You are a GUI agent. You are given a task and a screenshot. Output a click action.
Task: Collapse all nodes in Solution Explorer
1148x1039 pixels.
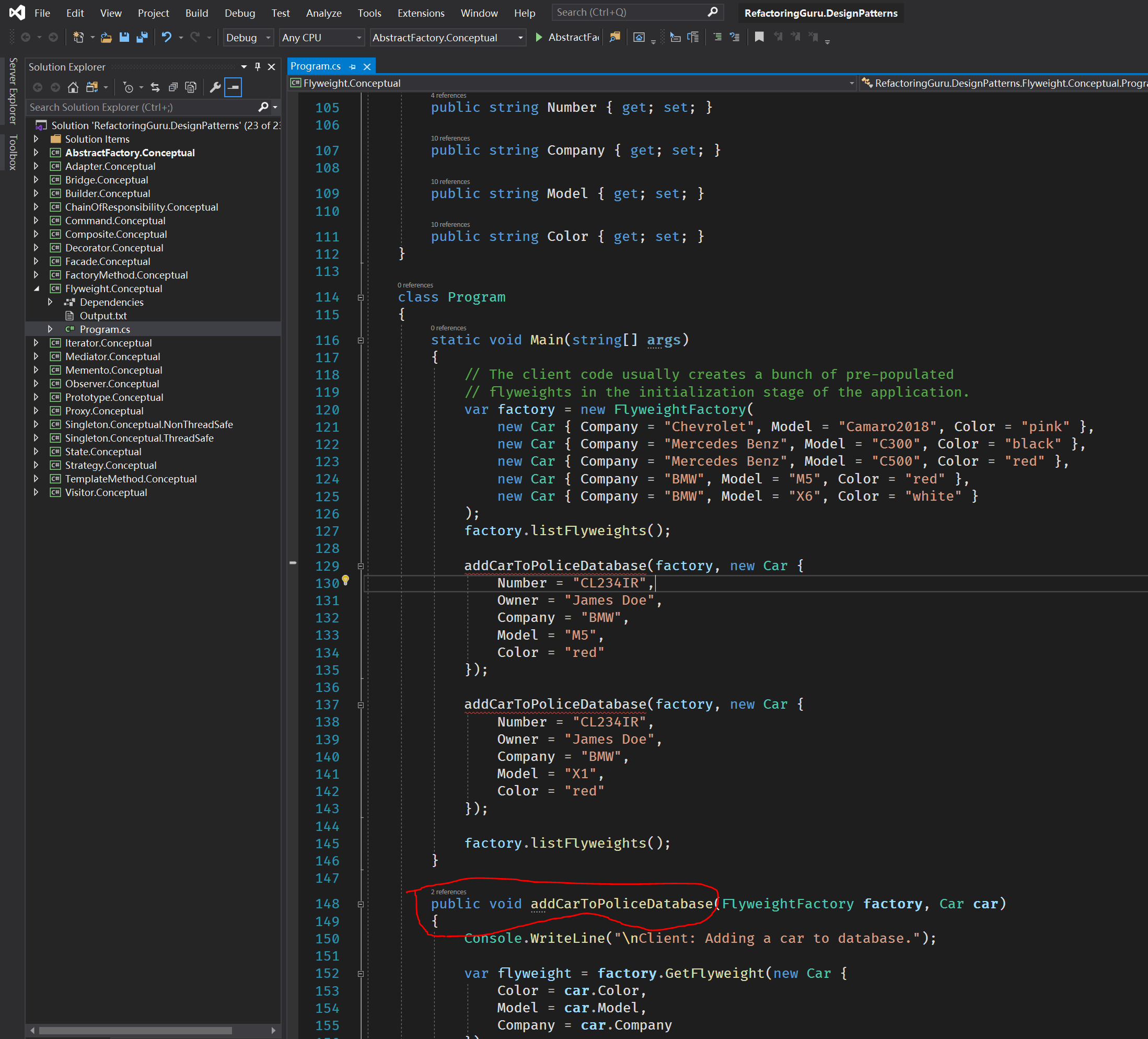pos(173,87)
